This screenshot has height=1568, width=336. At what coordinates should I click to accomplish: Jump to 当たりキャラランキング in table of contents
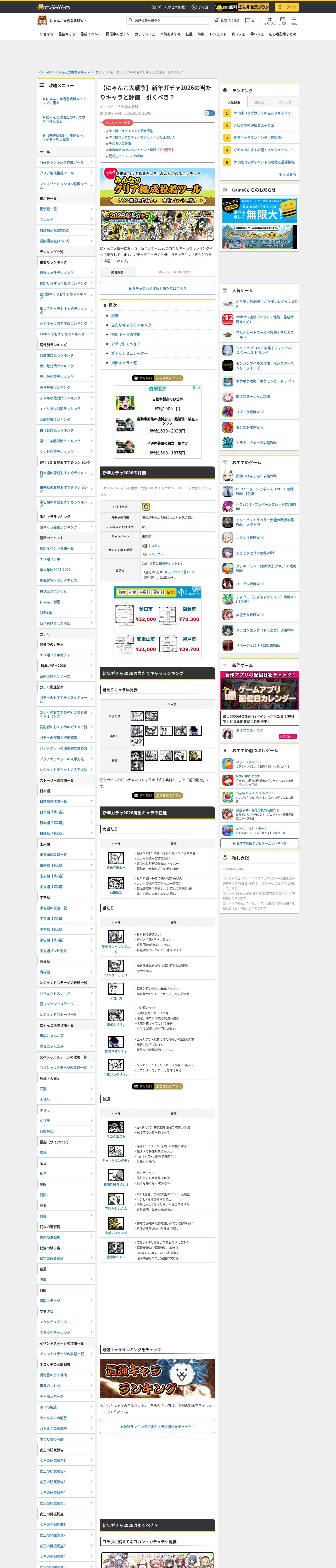131,325
